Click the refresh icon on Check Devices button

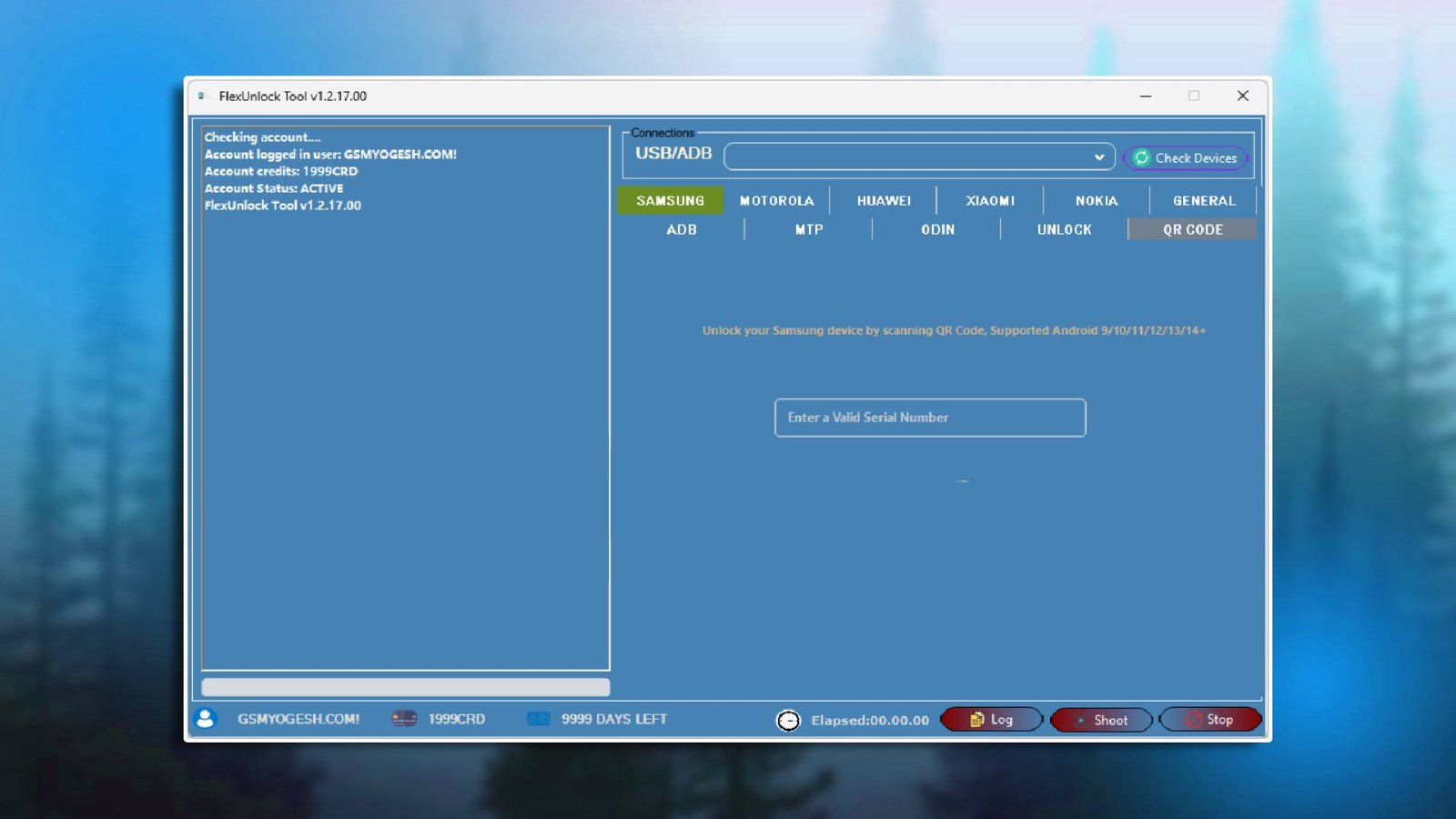click(x=1143, y=157)
